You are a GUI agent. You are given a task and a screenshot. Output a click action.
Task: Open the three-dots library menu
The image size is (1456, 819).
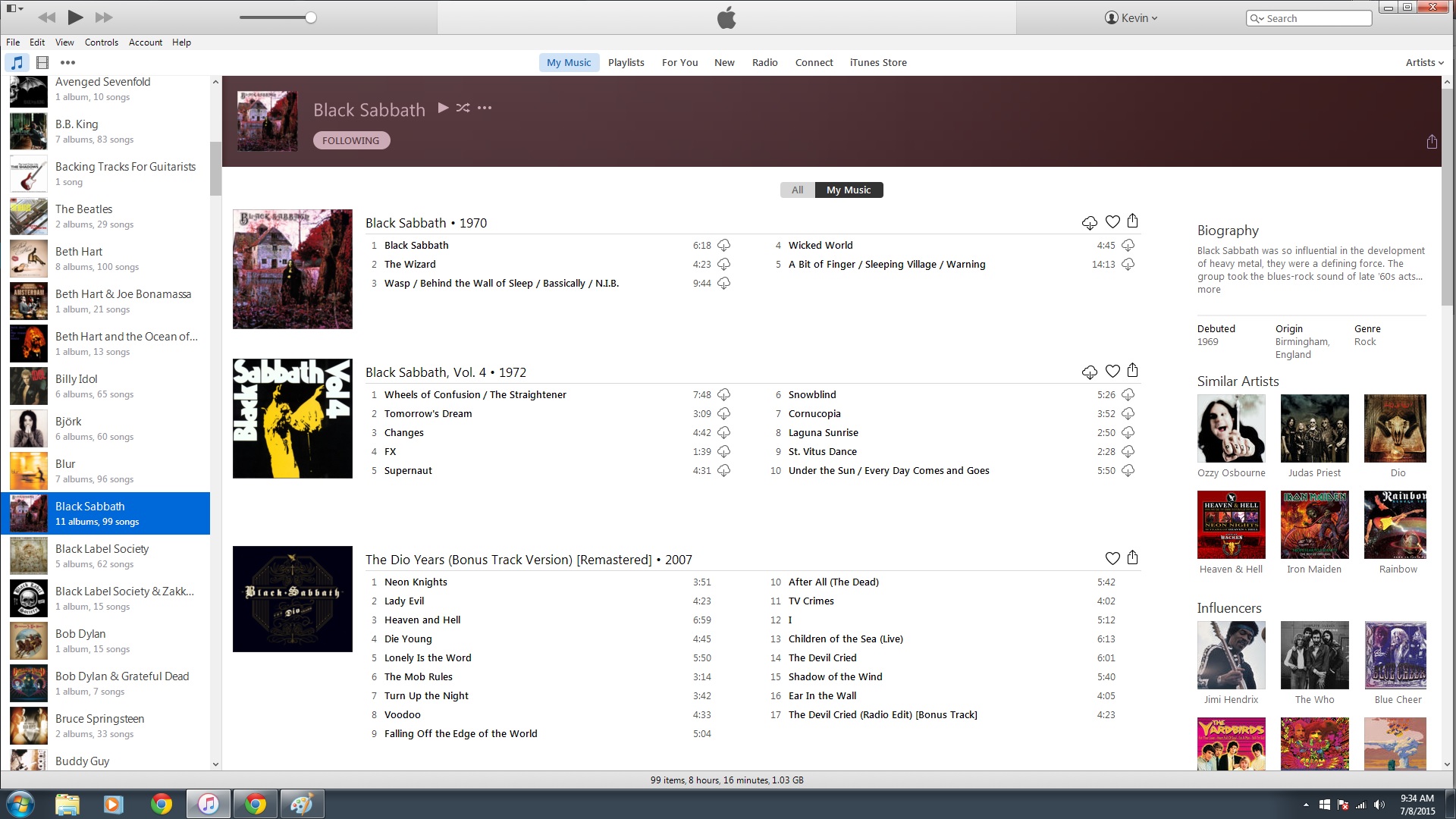pyautogui.click(x=67, y=63)
